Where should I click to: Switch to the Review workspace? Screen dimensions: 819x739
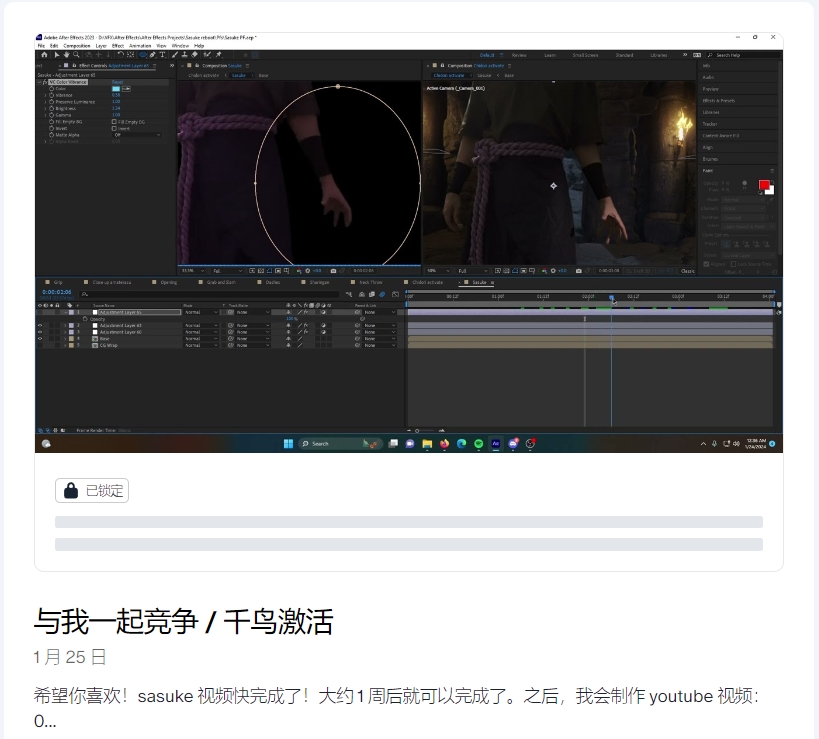click(519, 55)
